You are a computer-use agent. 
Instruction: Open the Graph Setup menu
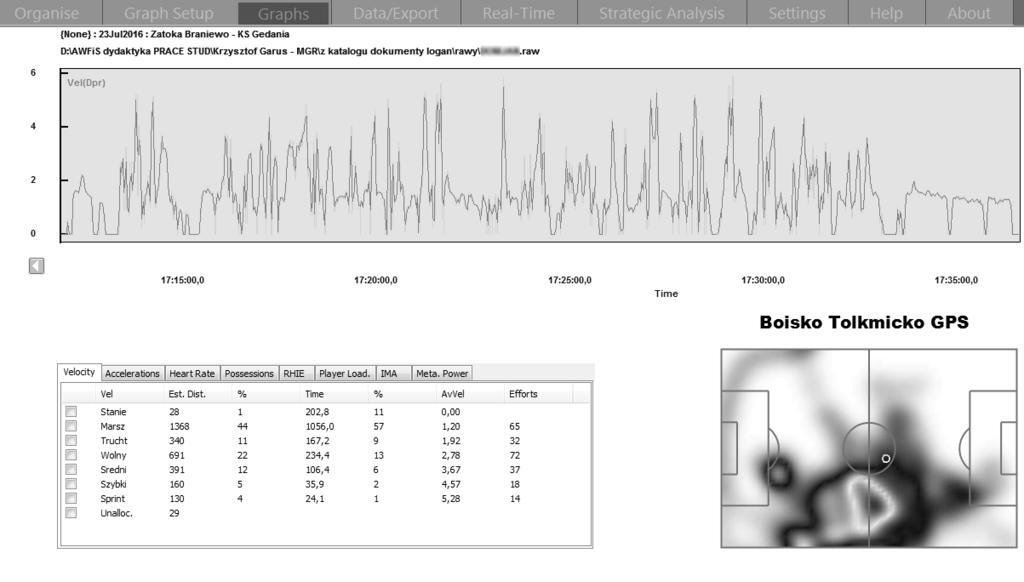169,13
